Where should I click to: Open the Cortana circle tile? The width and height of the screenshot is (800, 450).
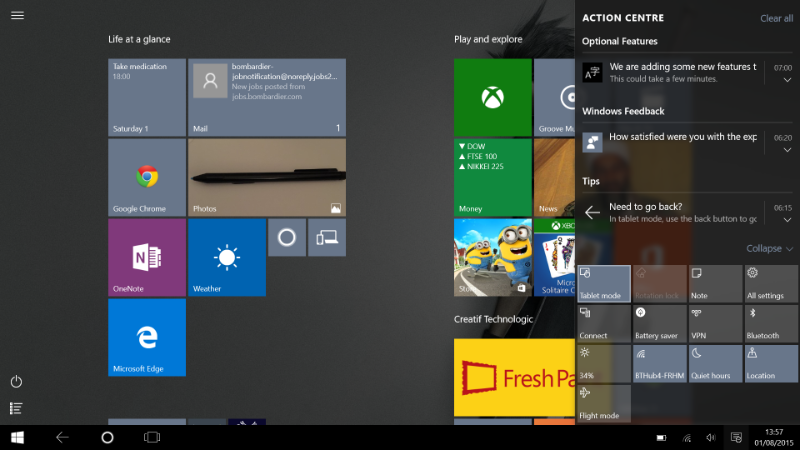286,238
